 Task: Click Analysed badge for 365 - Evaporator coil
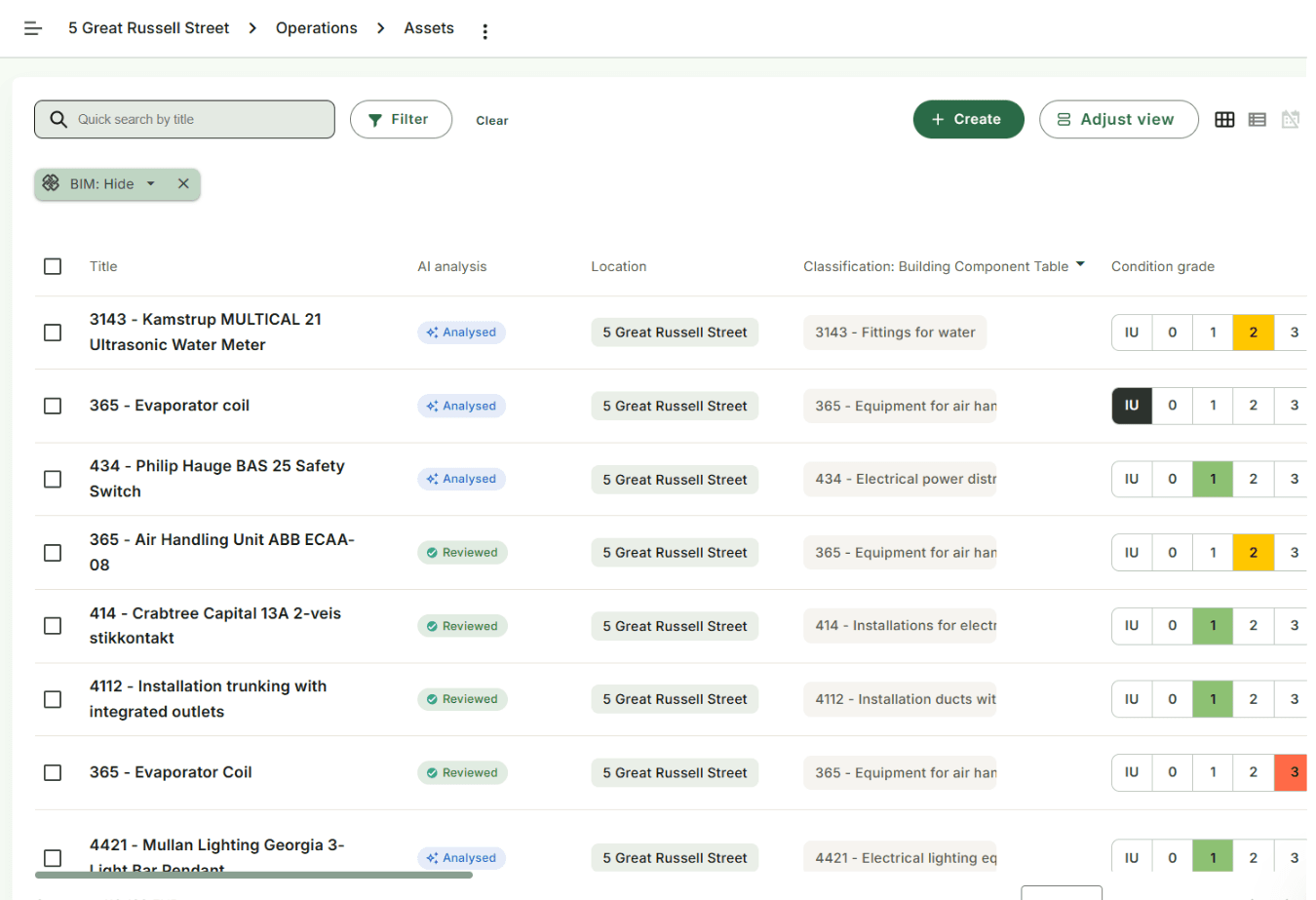[462, 406]
